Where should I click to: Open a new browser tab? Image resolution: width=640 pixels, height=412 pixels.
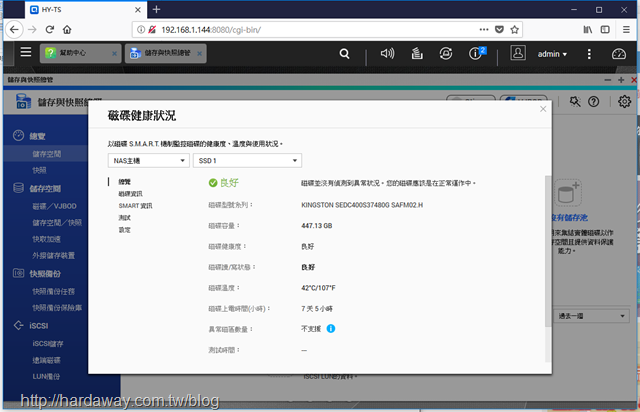coord(156,9)
